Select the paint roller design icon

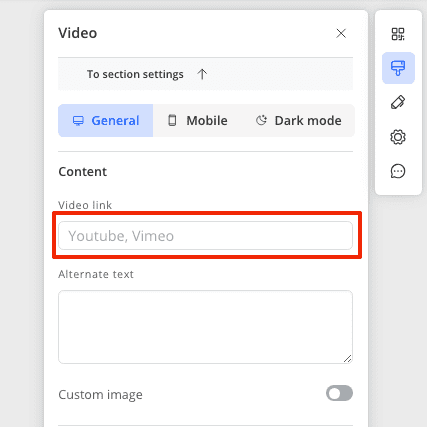coord(398,68)
